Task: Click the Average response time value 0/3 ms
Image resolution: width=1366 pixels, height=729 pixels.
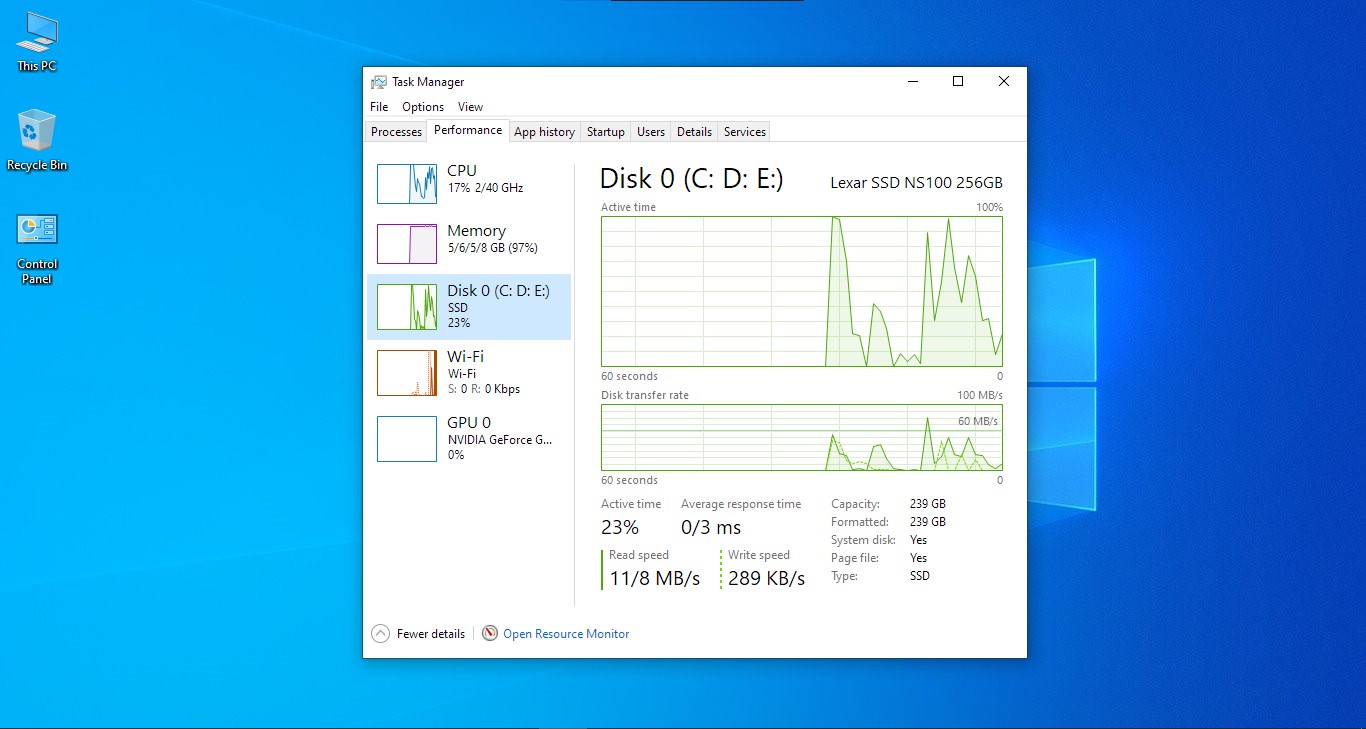Action: pos(711,527)
